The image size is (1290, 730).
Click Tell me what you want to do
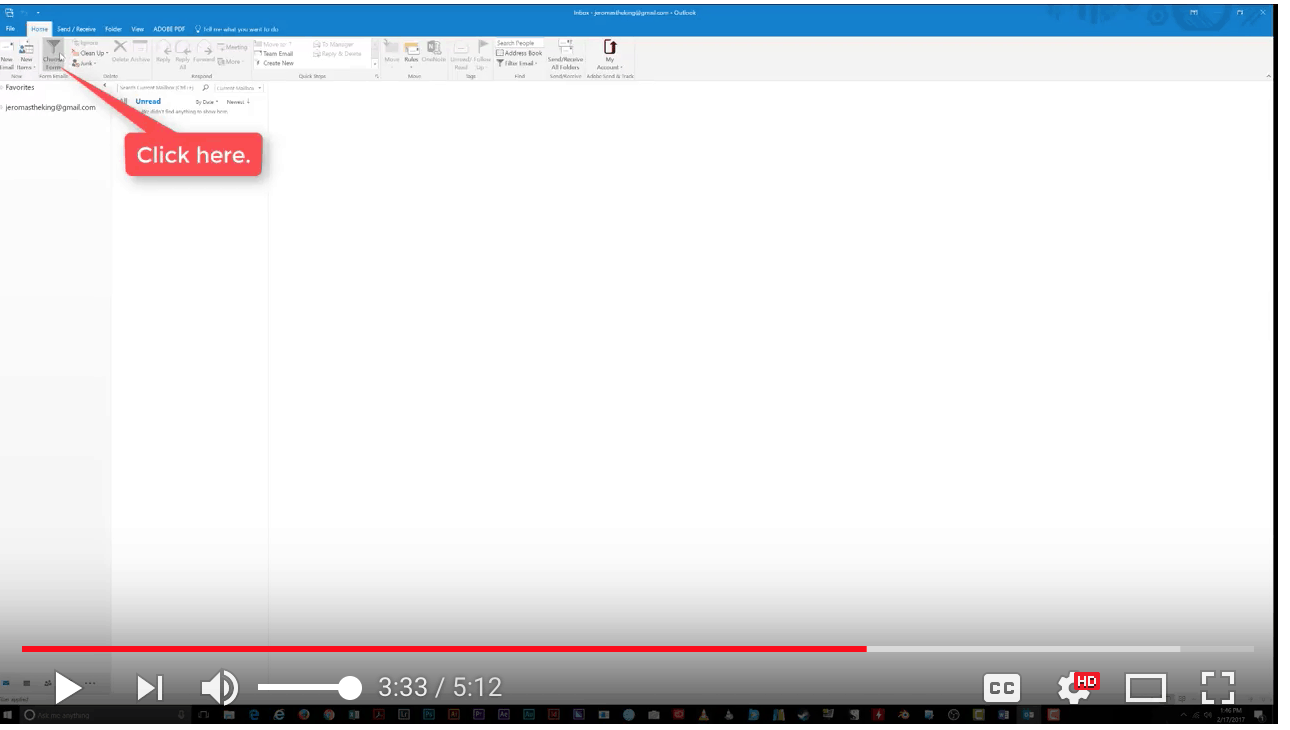pyautogui.click(x=237, y=29)
